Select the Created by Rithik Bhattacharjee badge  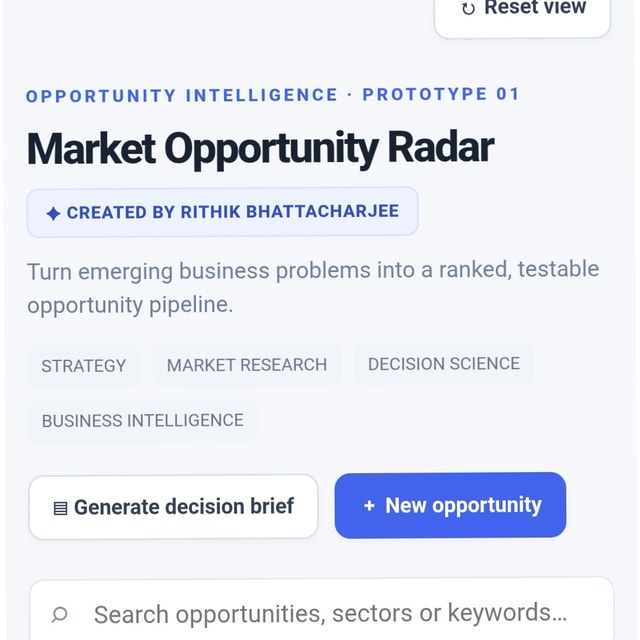point(222,212)
